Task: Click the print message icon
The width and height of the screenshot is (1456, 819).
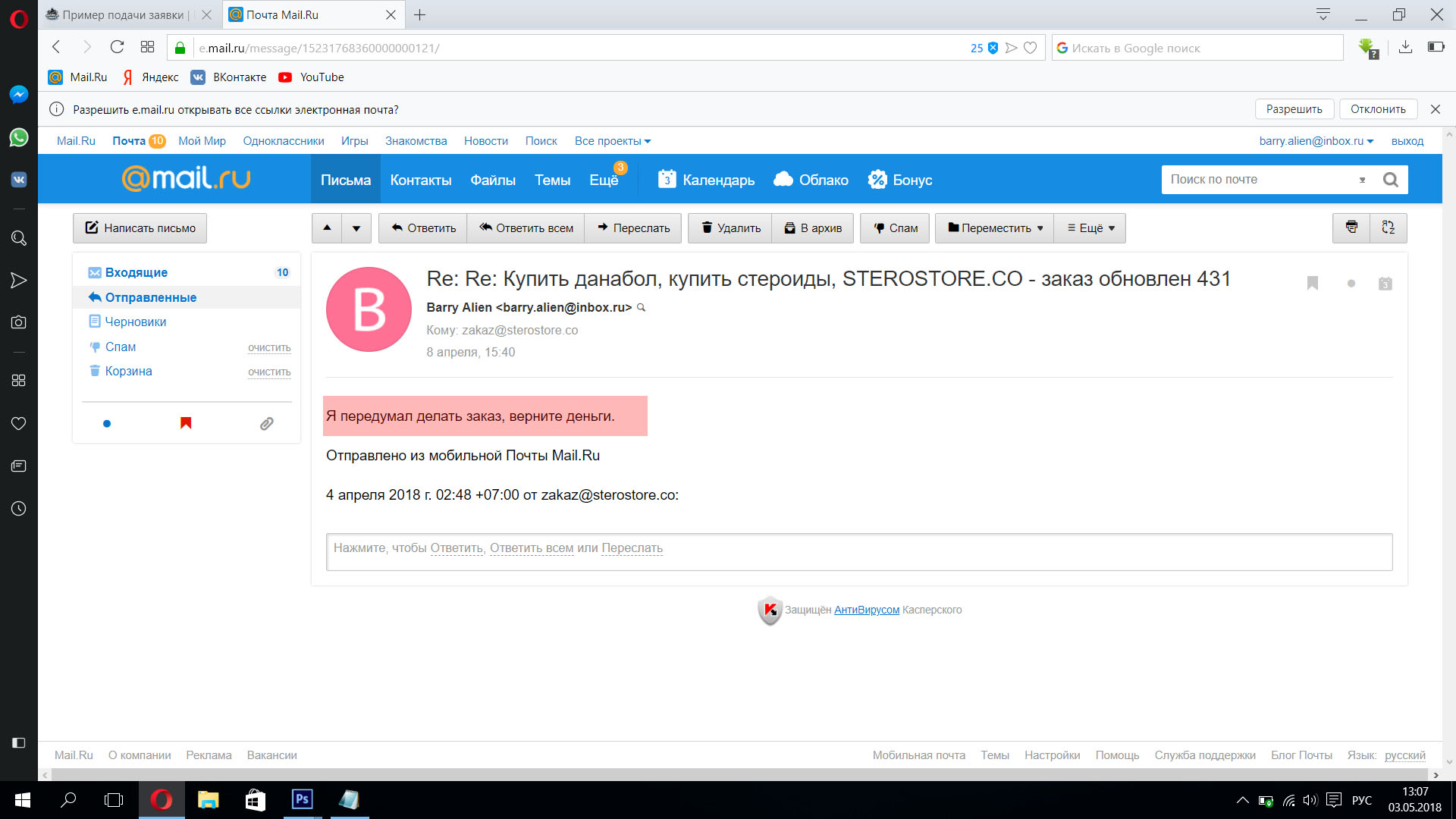Action: point(1351,227)
